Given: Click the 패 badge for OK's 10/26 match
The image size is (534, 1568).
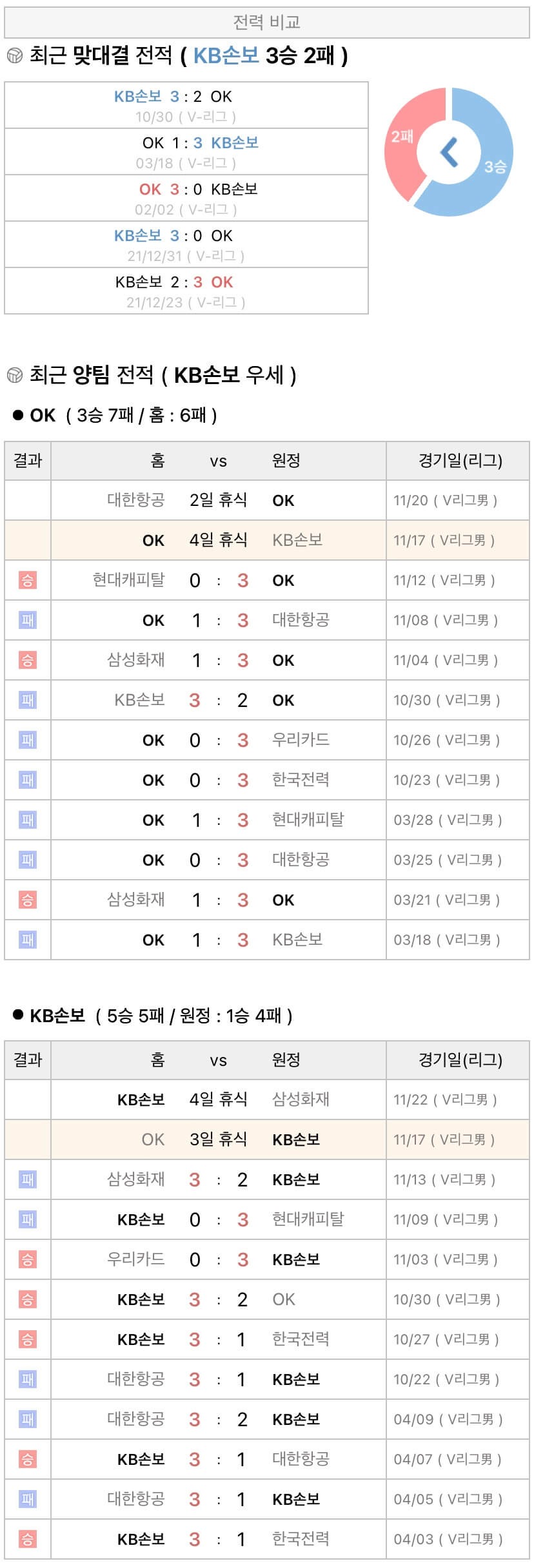Looking at the screenshot, I should point(28,740).
